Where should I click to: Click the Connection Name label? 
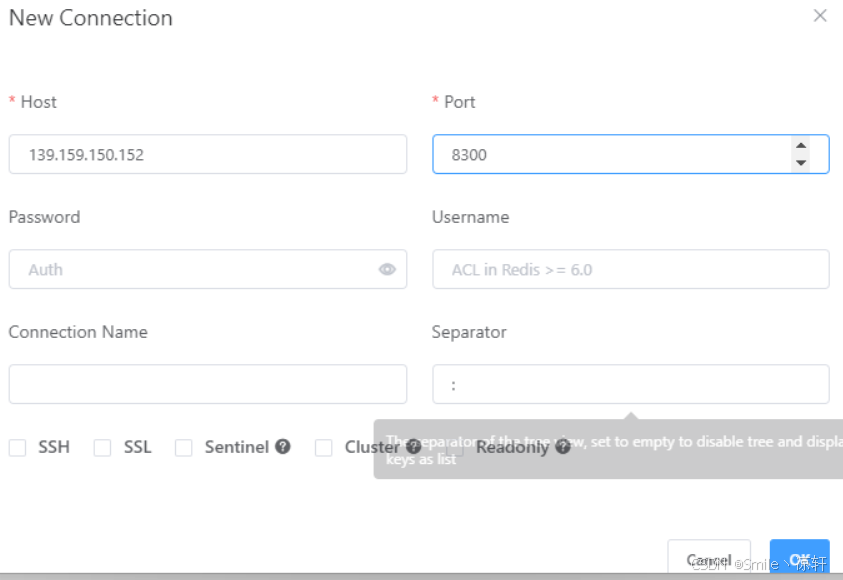(78, 332)
